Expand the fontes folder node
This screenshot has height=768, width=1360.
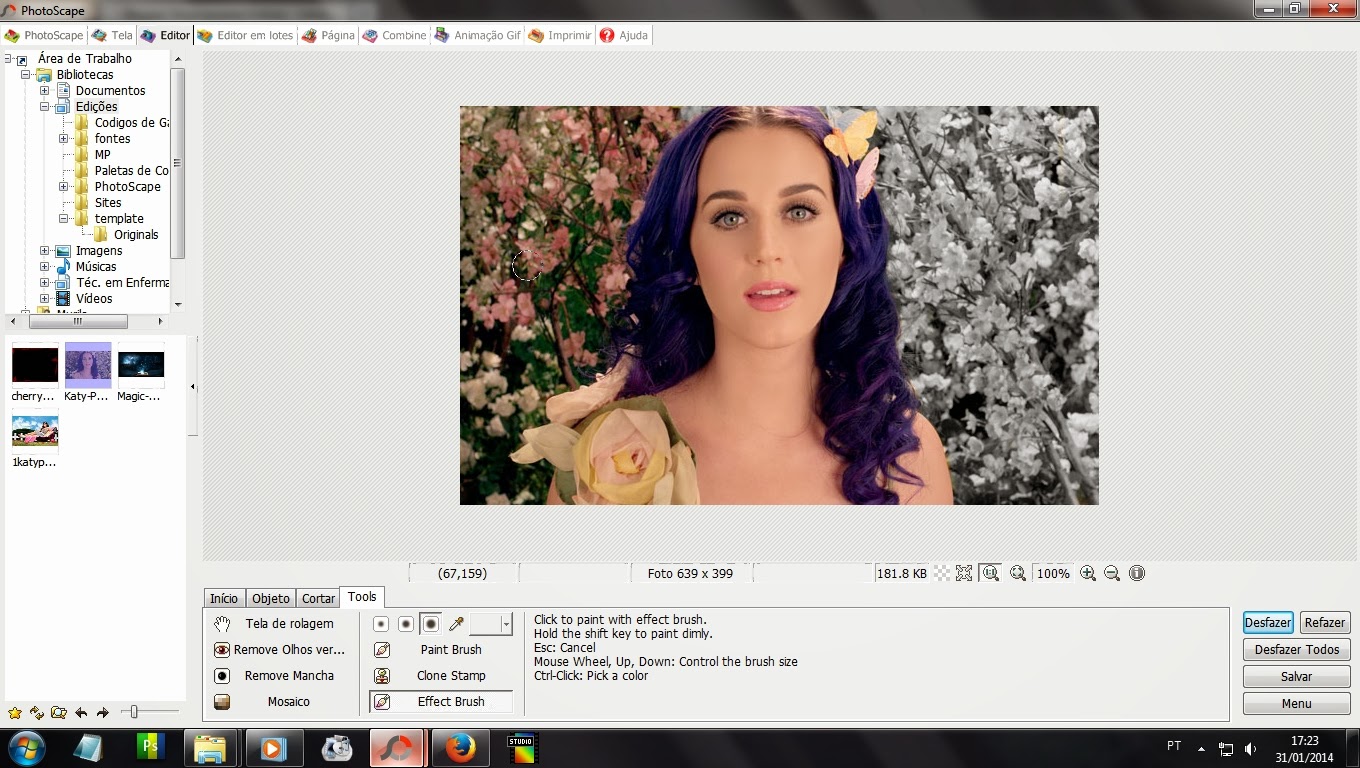click(63, 139)
